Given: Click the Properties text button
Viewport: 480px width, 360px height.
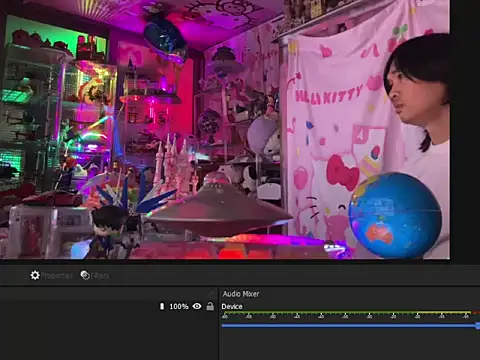Looking at the screenshot, I should click(57, 276).
